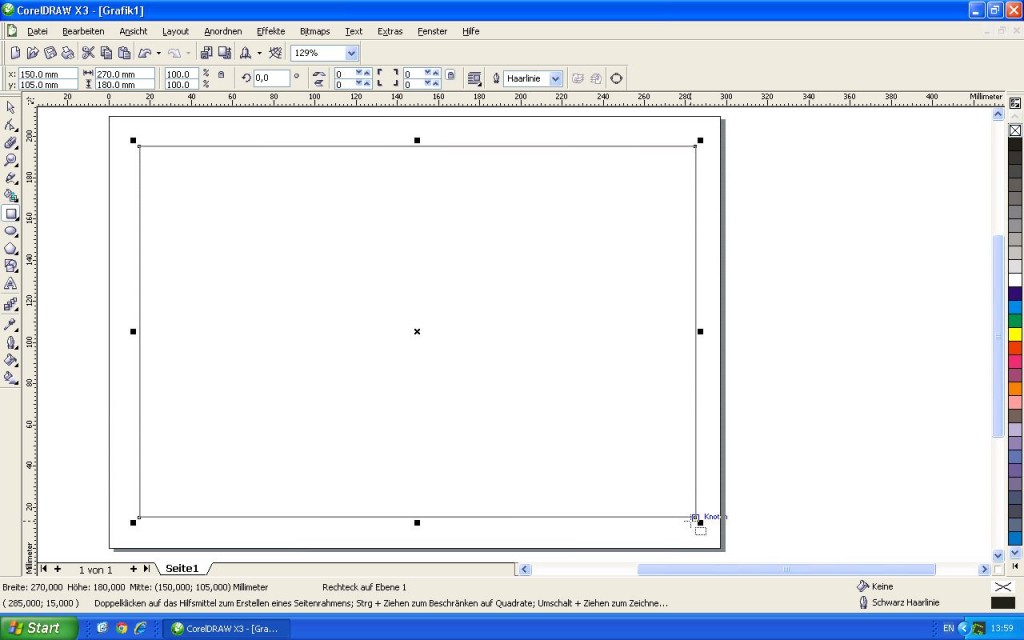Expand the Undo history arrow

[159, 54]
